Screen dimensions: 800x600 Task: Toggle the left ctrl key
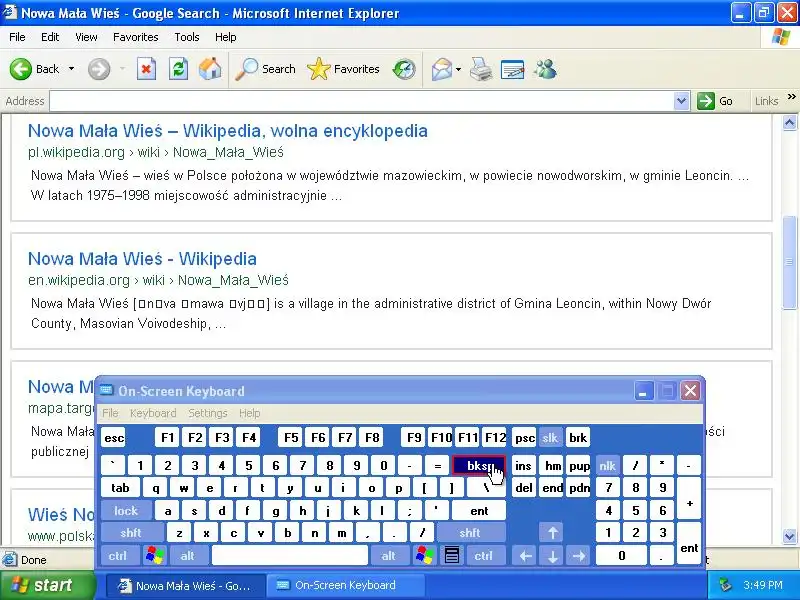118,555
